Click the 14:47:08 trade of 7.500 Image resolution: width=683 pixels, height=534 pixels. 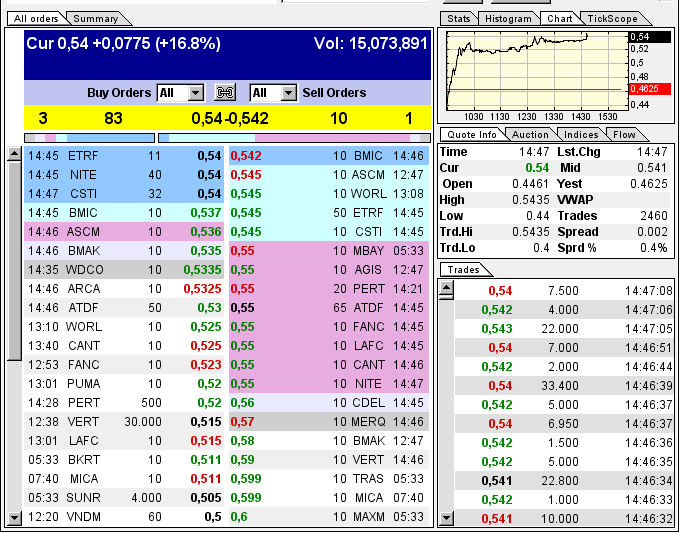[x=565, y=291]
